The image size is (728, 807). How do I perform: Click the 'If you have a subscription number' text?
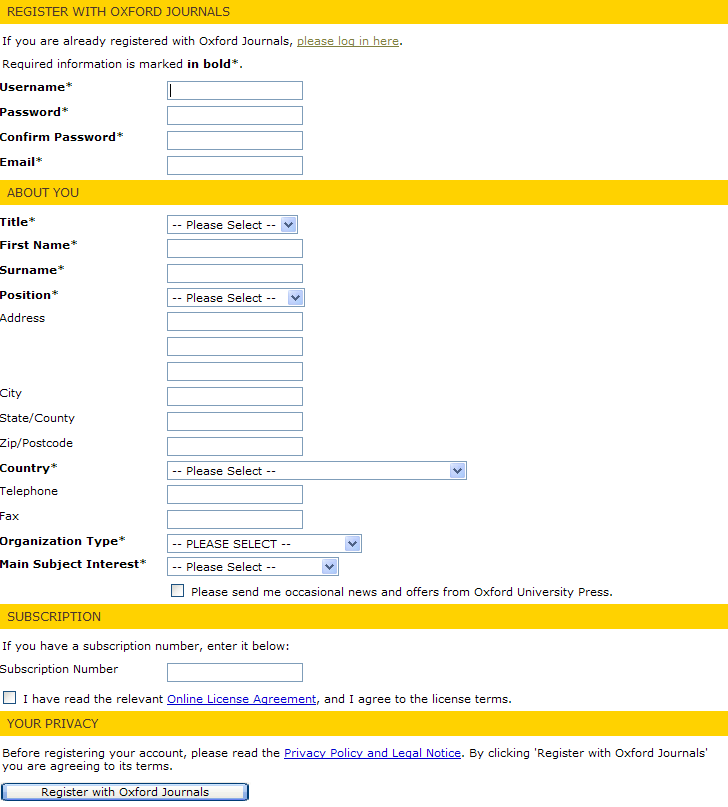(x=146, y=646)
